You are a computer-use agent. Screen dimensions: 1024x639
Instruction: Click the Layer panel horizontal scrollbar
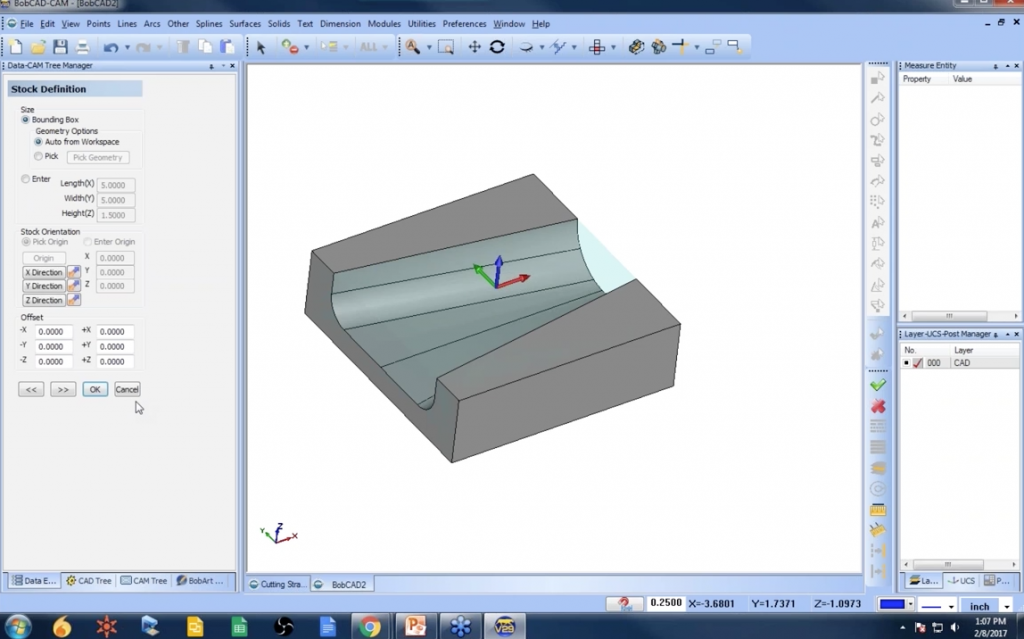tap(959, 564)
